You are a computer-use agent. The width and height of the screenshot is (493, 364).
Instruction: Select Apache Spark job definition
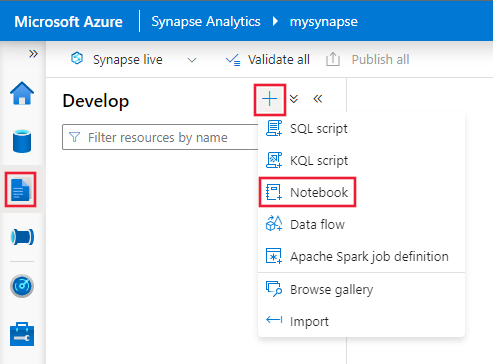pyautogui.click(x=361, y=256)
